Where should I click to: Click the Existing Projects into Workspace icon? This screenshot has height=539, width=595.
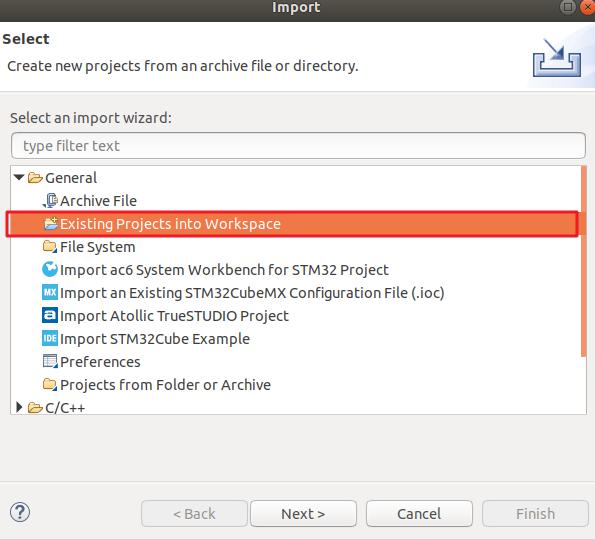50,224
